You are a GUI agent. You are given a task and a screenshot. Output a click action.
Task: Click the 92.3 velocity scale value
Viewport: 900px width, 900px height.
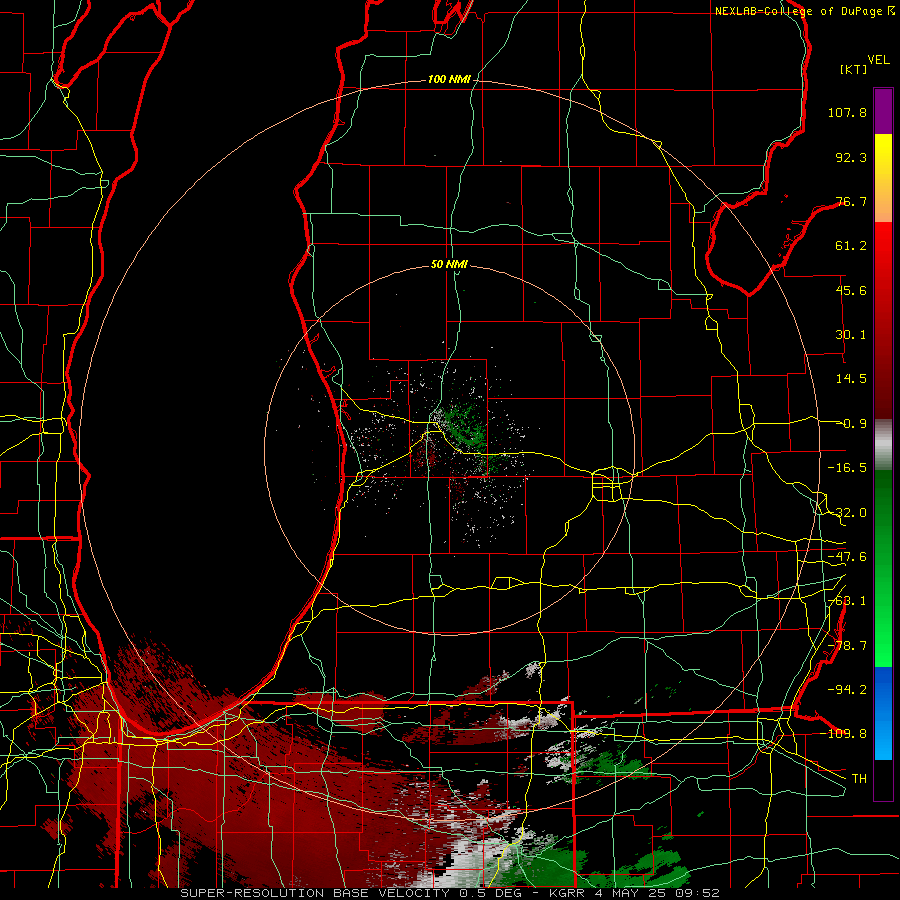pyautogui.click(x=851, y=157)
